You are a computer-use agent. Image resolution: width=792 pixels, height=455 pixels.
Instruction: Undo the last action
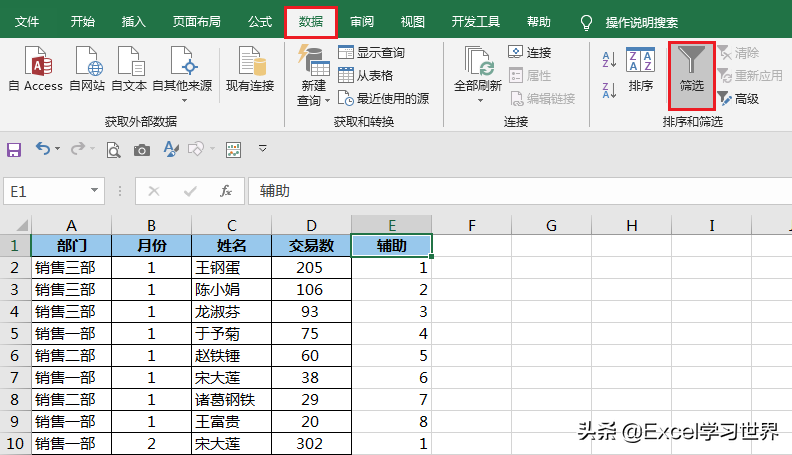pos(42,149)
